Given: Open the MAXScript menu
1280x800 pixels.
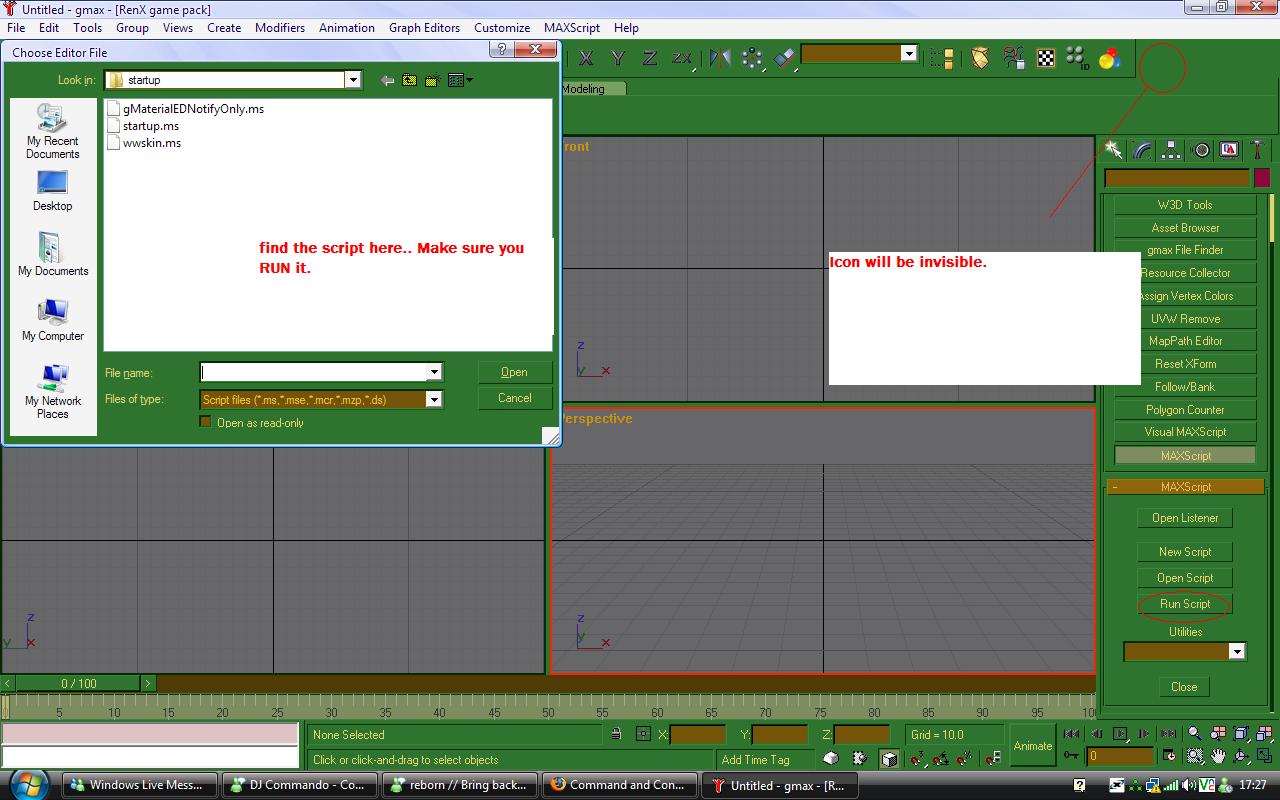Looking at the screenshot, I should (x=572, y=28).
